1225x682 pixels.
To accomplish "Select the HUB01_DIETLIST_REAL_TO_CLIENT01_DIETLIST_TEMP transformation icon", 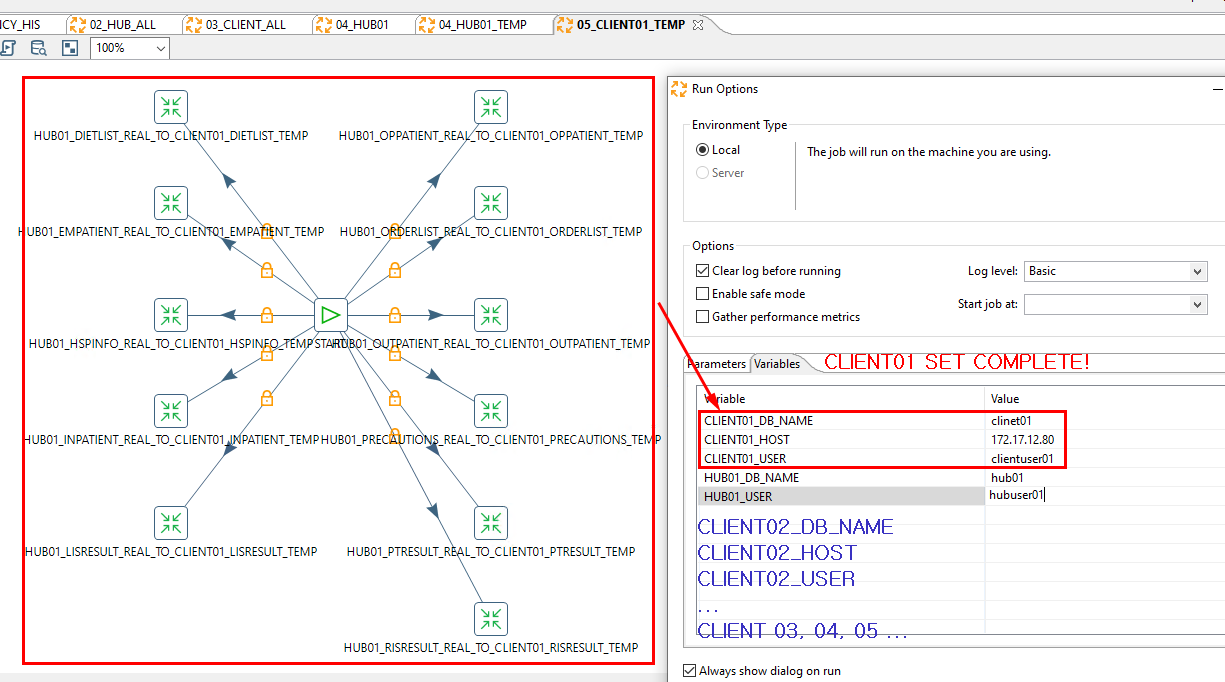I will (x=170, y=106).
